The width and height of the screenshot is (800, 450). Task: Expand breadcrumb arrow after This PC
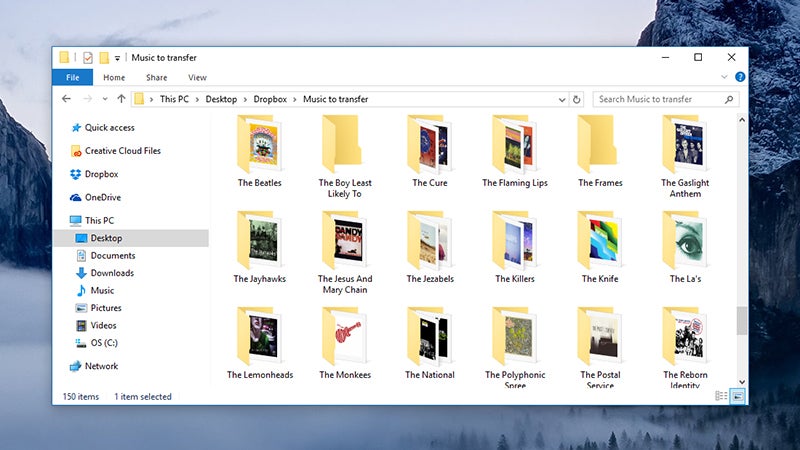point(197,99)
